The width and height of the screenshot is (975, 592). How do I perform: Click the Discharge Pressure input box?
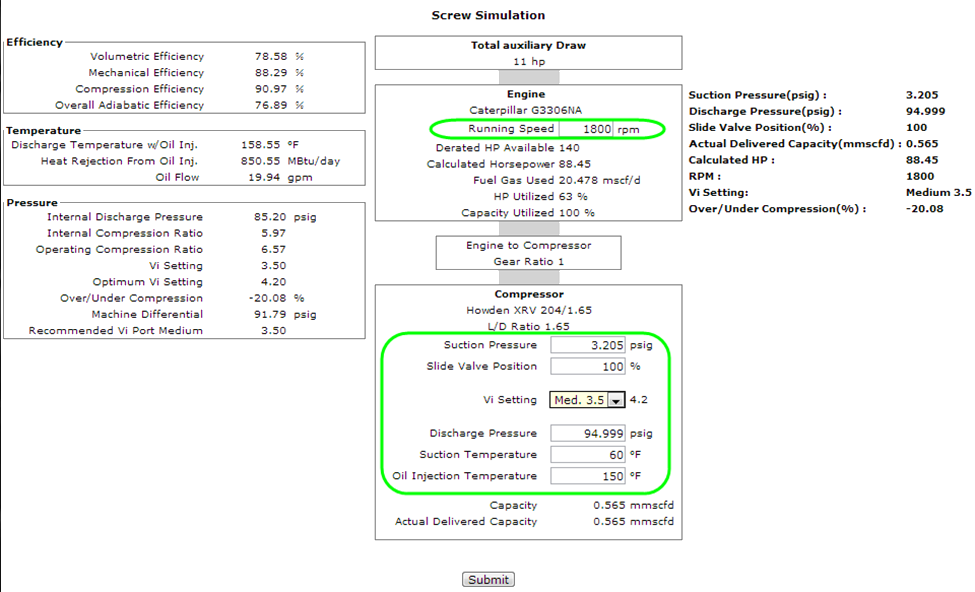[588, 434]
